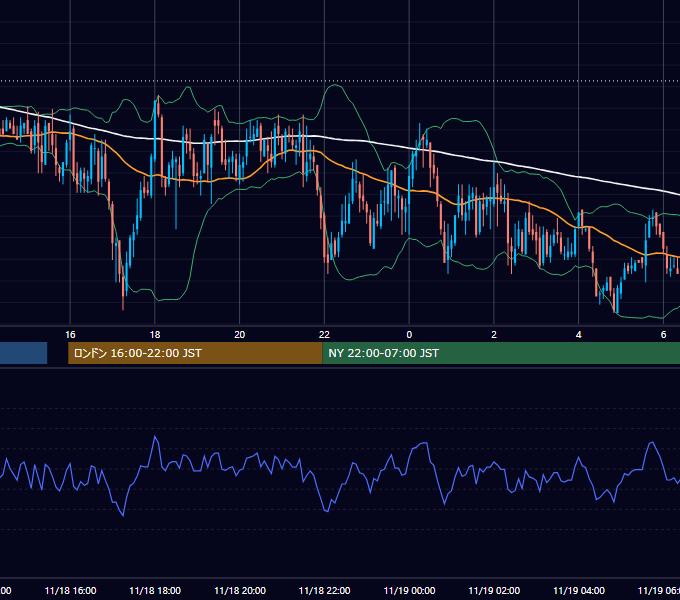This screenshot has width=680, height=600.
Task: Click the 11/18 18:00 date label
Action: 155,590
